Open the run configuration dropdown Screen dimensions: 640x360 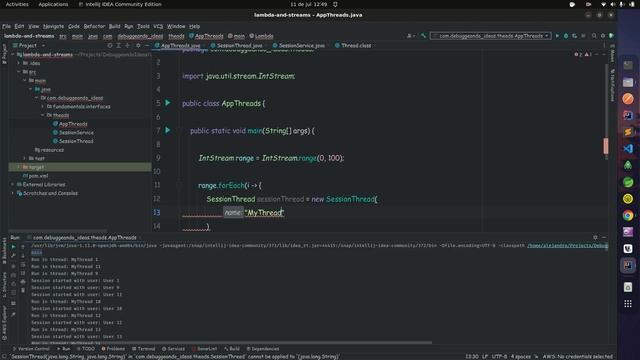(491, 36)
